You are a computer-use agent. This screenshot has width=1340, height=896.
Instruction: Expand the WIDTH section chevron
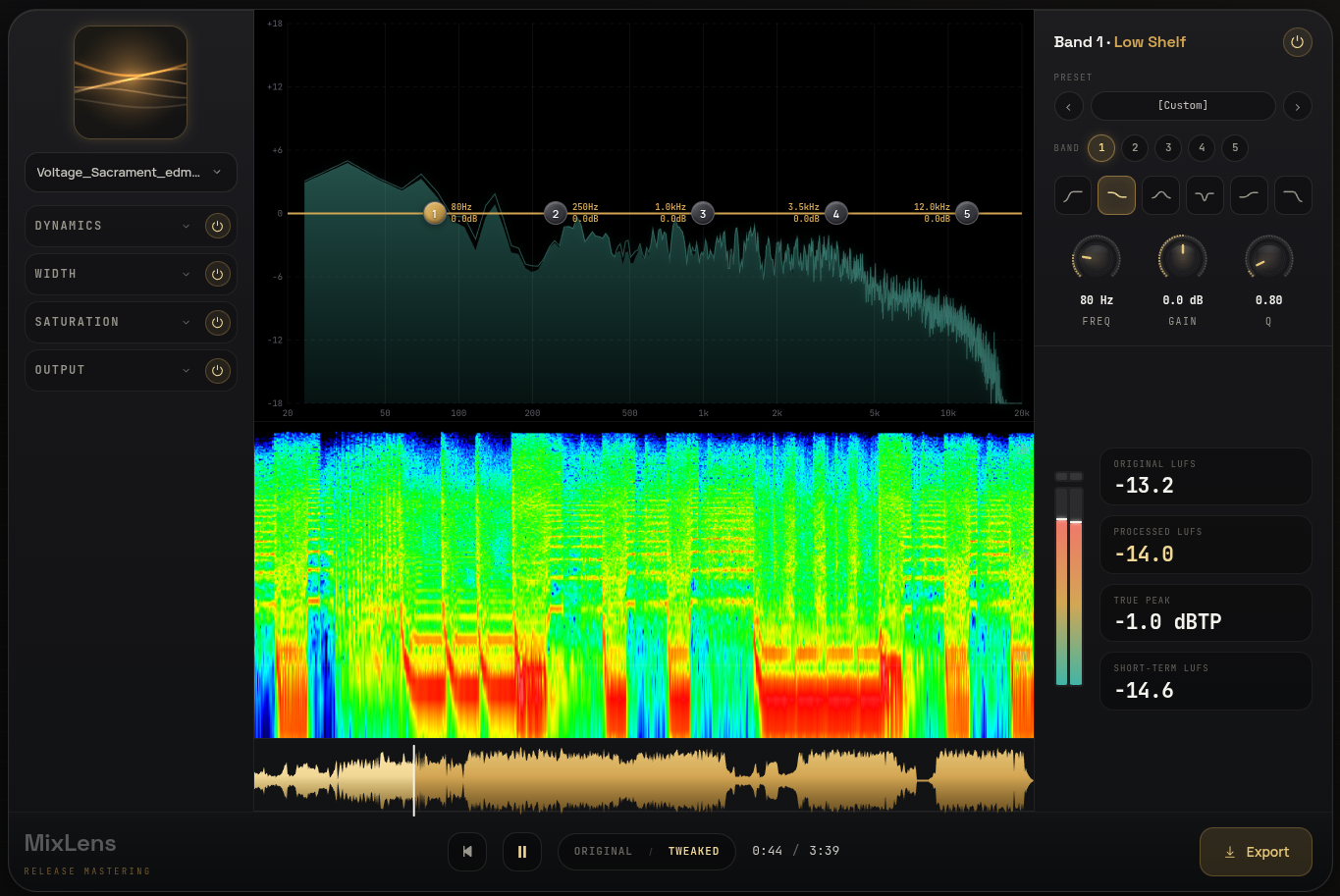pyautogui.click(x=187, y=274)
